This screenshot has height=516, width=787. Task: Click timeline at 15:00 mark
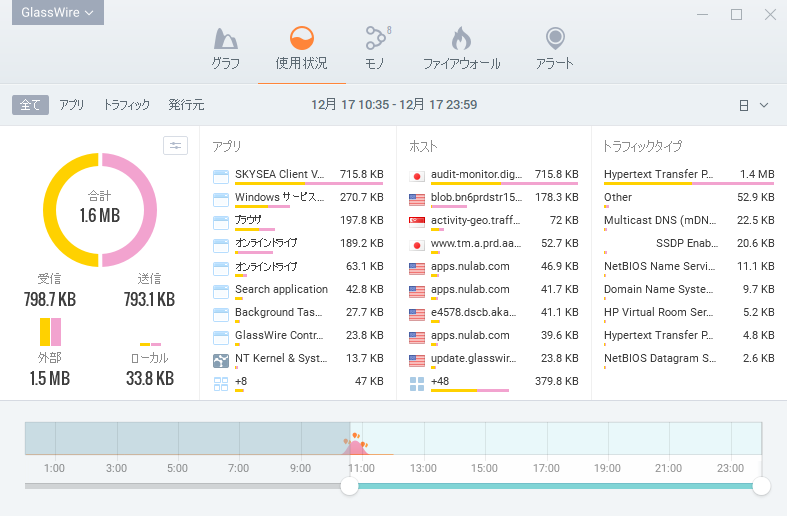pos(484,439)
